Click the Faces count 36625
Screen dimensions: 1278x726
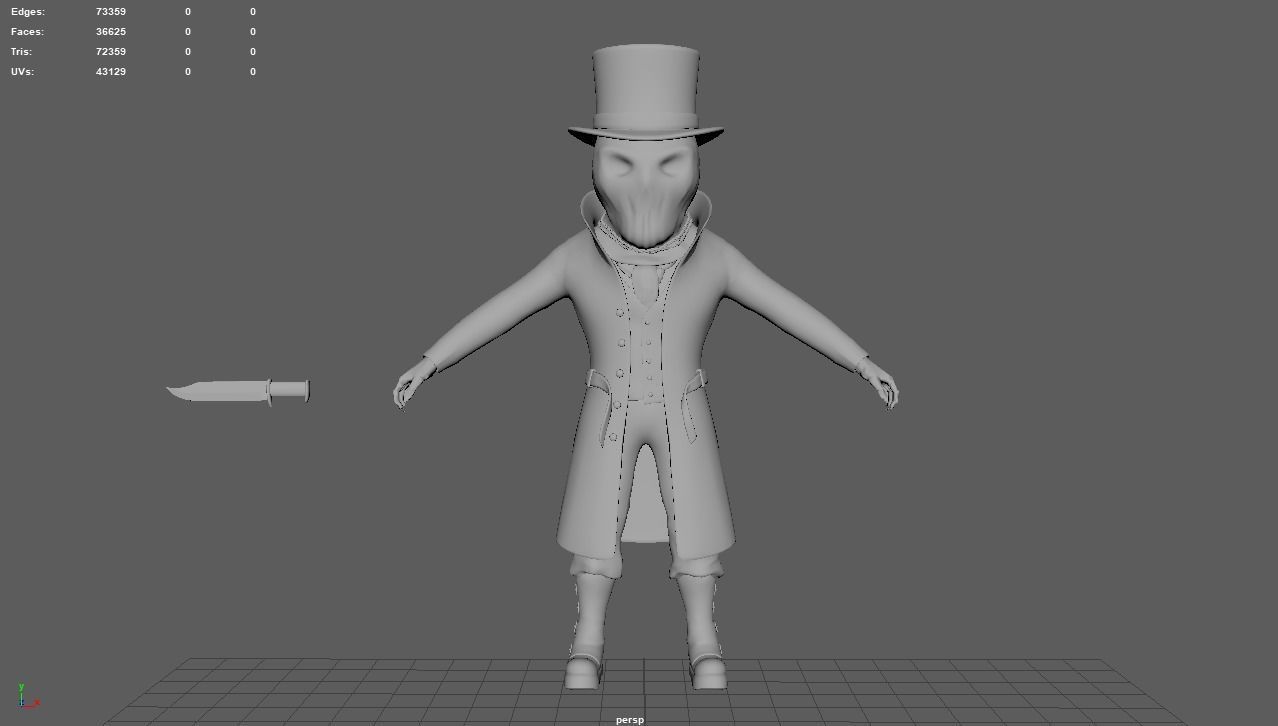tap(110, 31)
